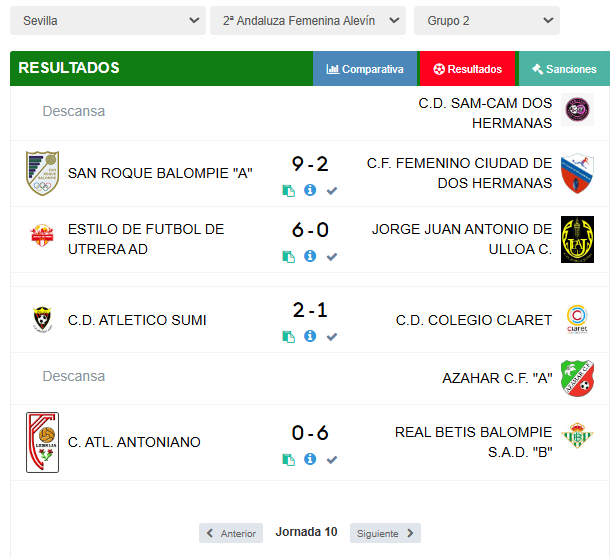614x558 pixels.
Task: Go to Siguiente jornada
Action: pos(385,533)
